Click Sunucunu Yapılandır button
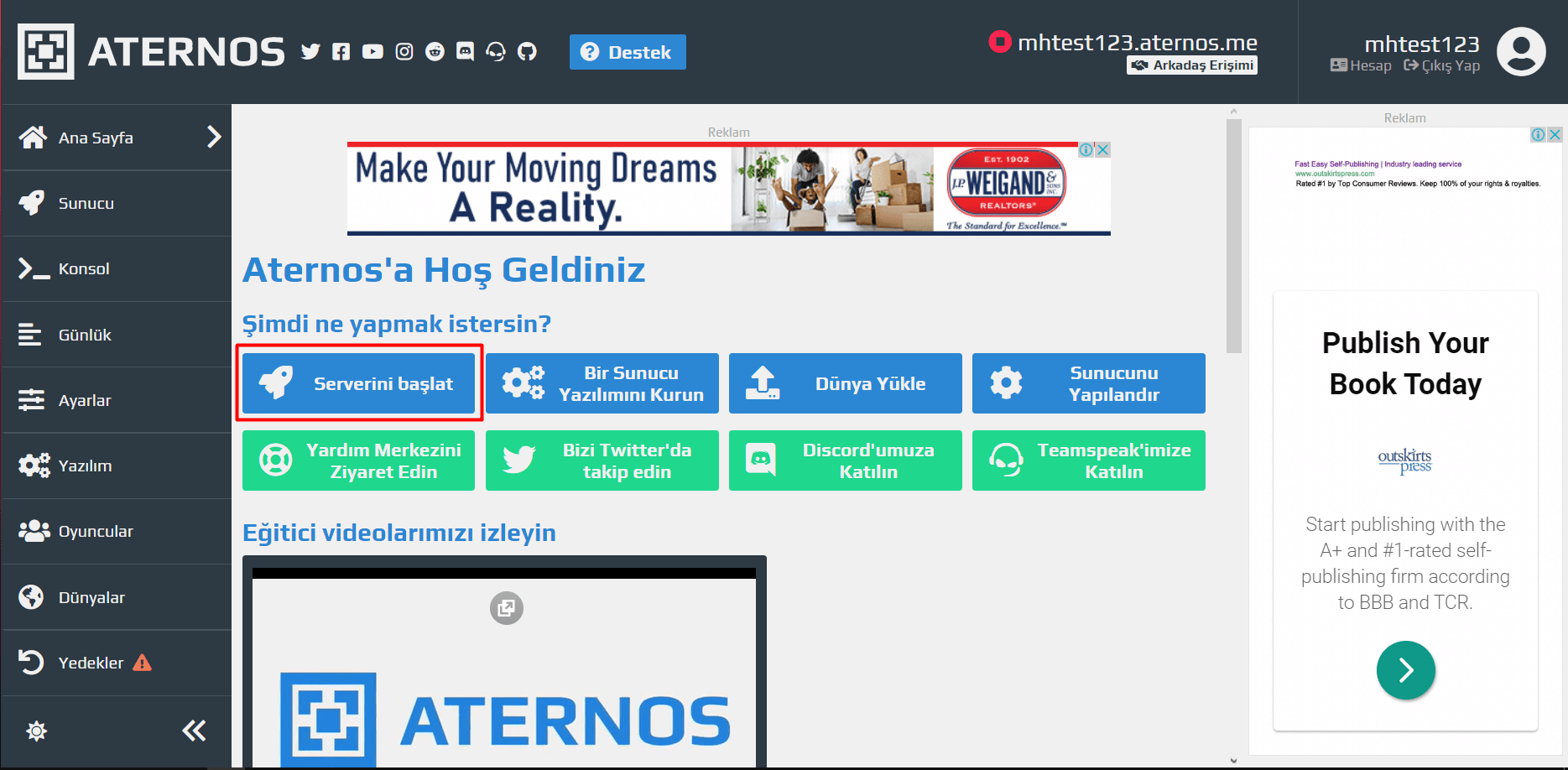The width and height of the screenshot is (1568, 770). click(x=1089, y=383)
